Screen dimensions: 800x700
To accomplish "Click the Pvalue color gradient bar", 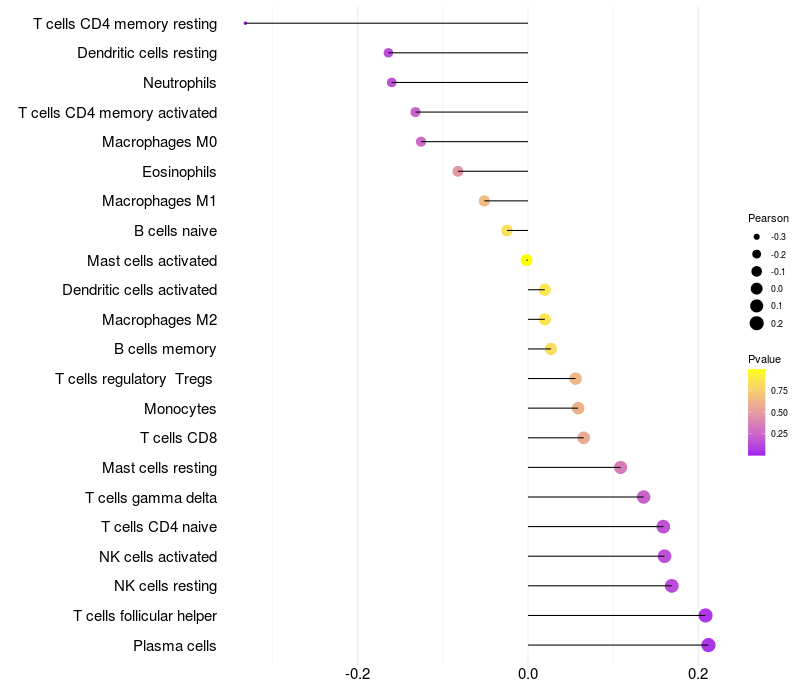I will coord(756,412).
